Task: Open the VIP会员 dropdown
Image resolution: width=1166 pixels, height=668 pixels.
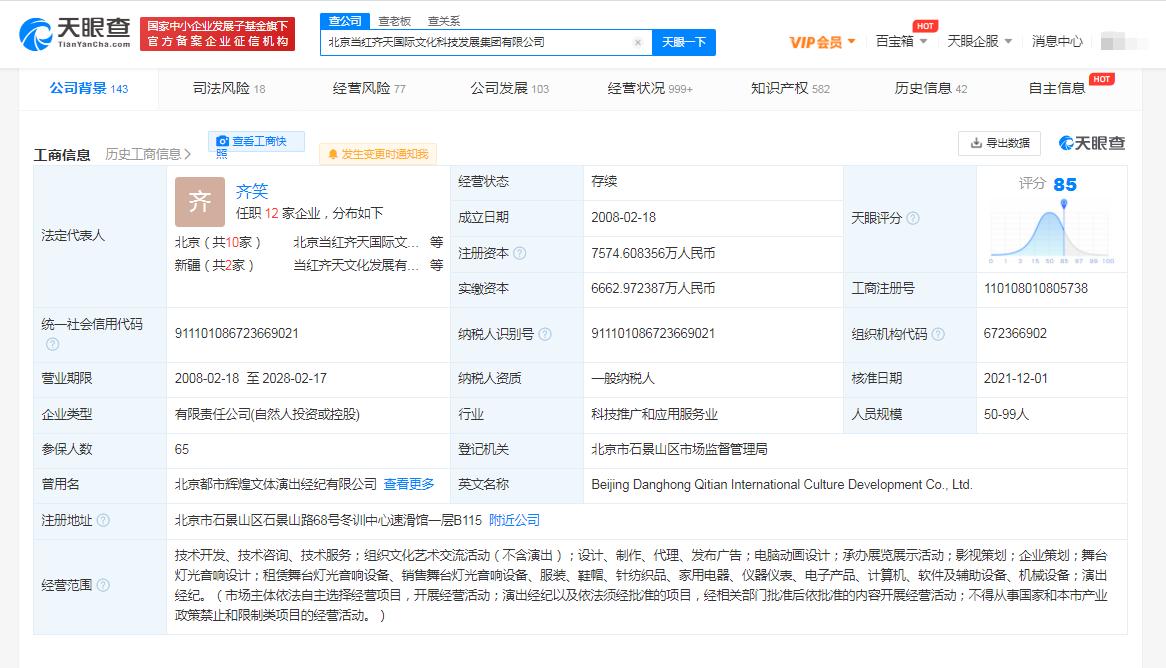Action: point(822,42)
